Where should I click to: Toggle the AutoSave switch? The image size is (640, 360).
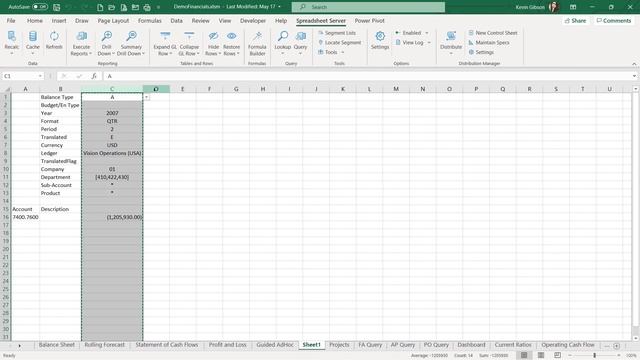pos(40,7)
